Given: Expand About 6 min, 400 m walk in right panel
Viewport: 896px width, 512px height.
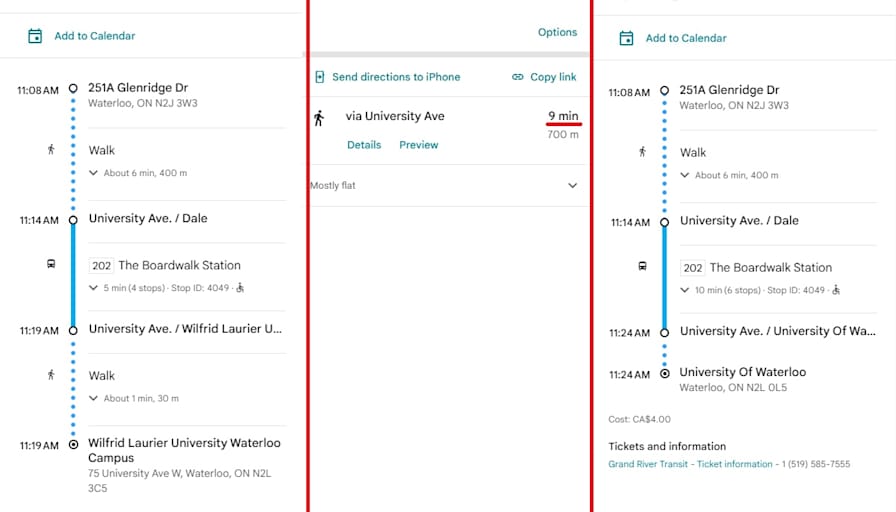Looking at the screenshot, I should click(x=685, y=175).
